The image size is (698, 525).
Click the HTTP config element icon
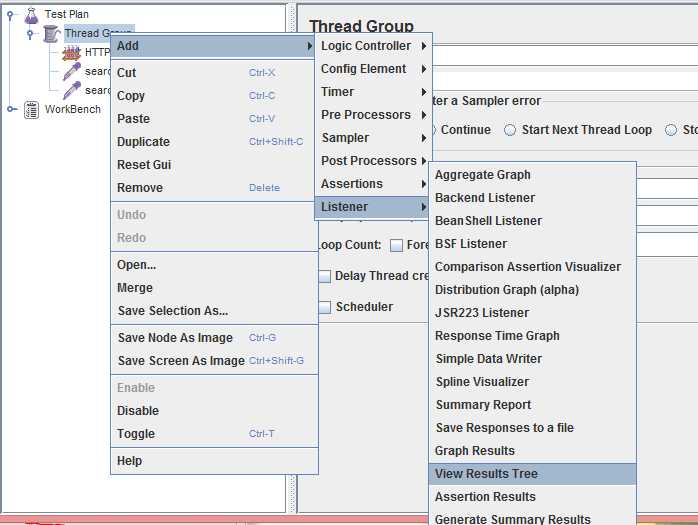(71, 53)
